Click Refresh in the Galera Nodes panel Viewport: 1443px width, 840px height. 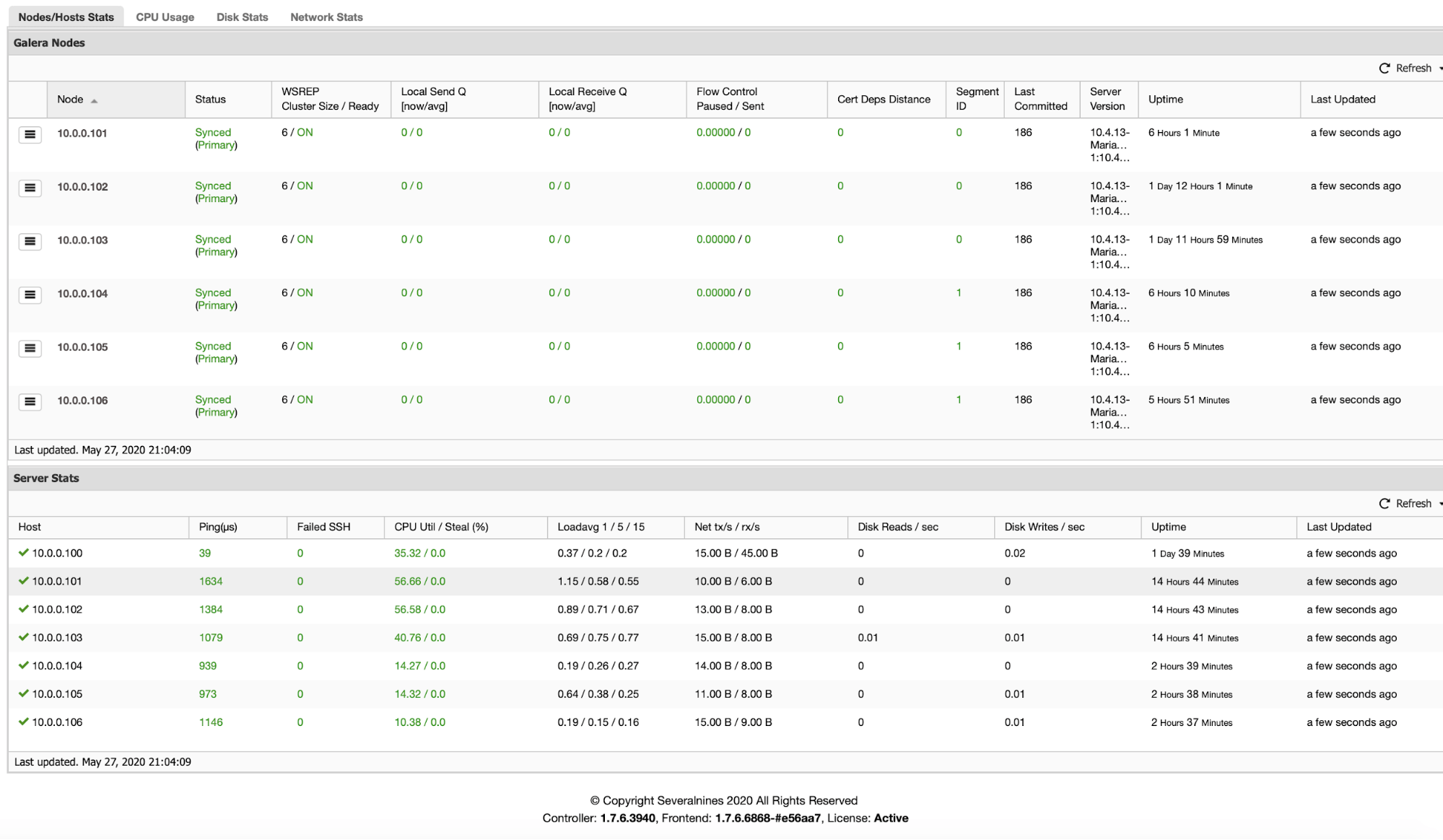pos(1413,68)
